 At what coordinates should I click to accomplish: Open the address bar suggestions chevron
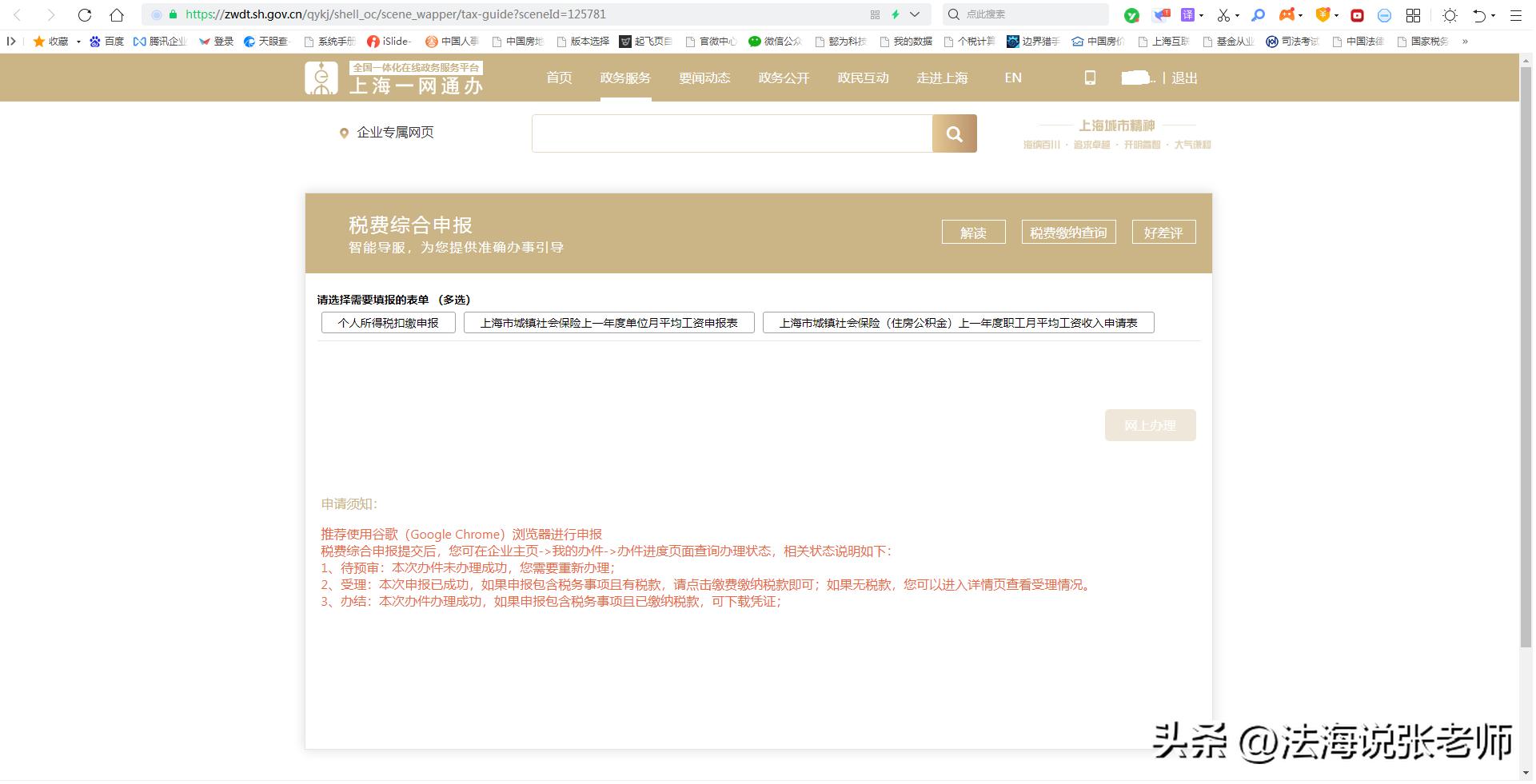pos(916,14)
